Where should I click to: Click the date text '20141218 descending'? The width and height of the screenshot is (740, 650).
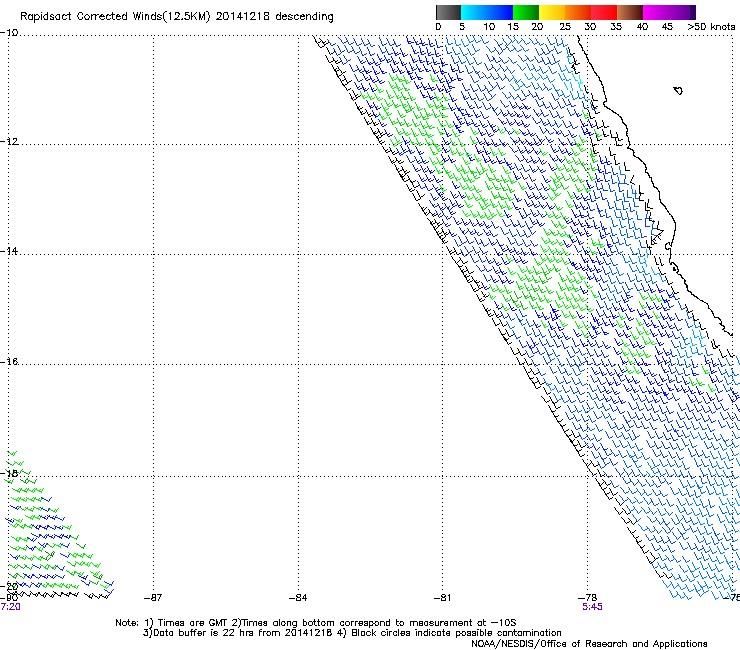[274, 17]
